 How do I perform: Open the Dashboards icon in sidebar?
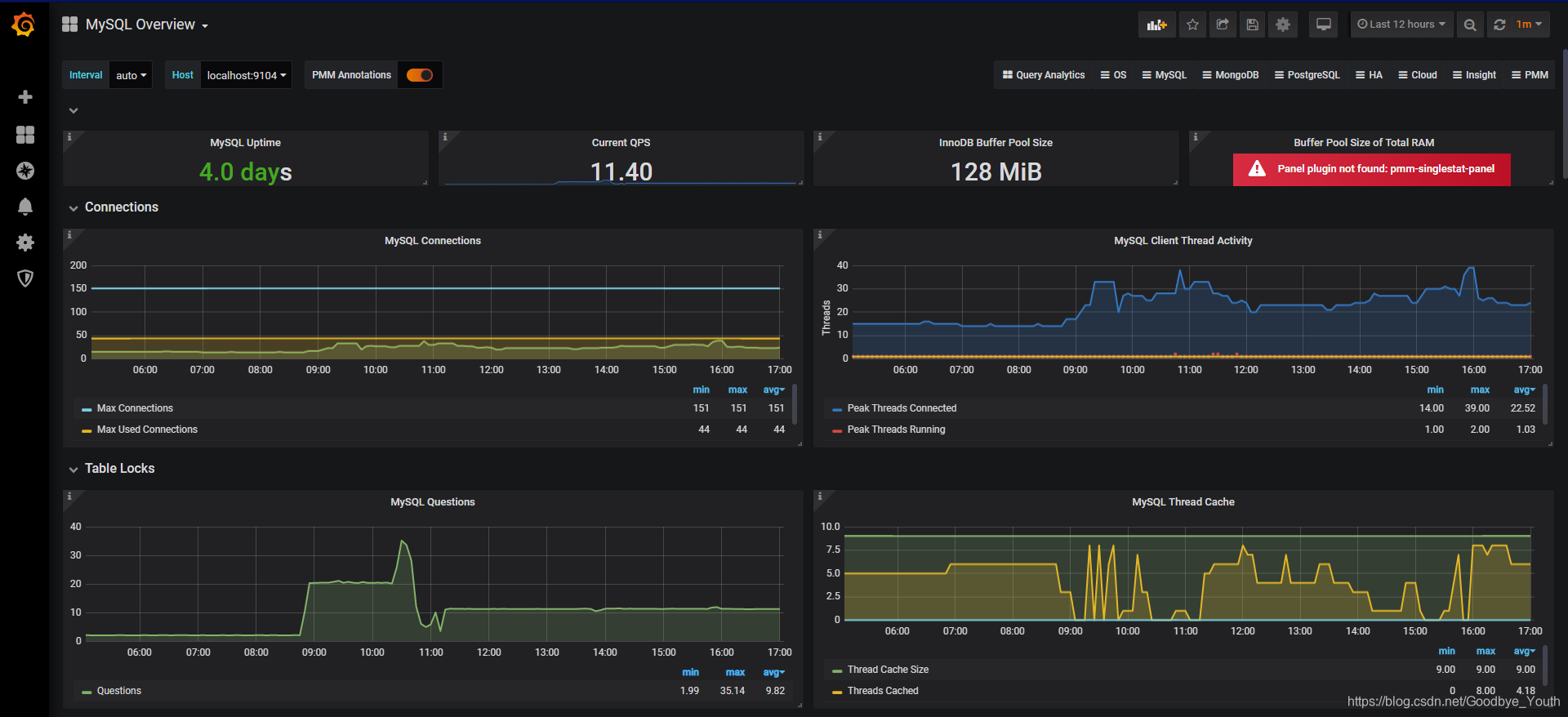25,135
